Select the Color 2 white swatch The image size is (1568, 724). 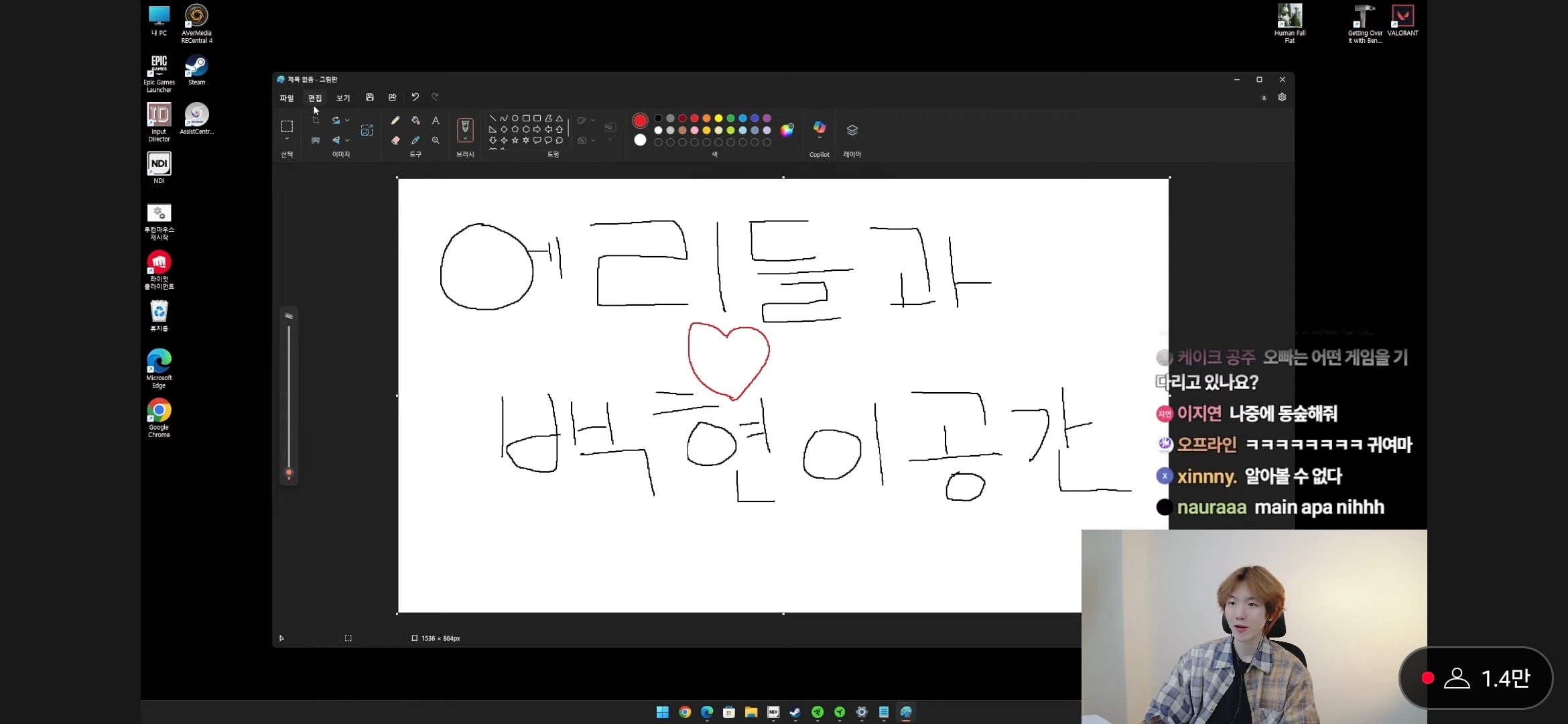(x=640, y=140)
